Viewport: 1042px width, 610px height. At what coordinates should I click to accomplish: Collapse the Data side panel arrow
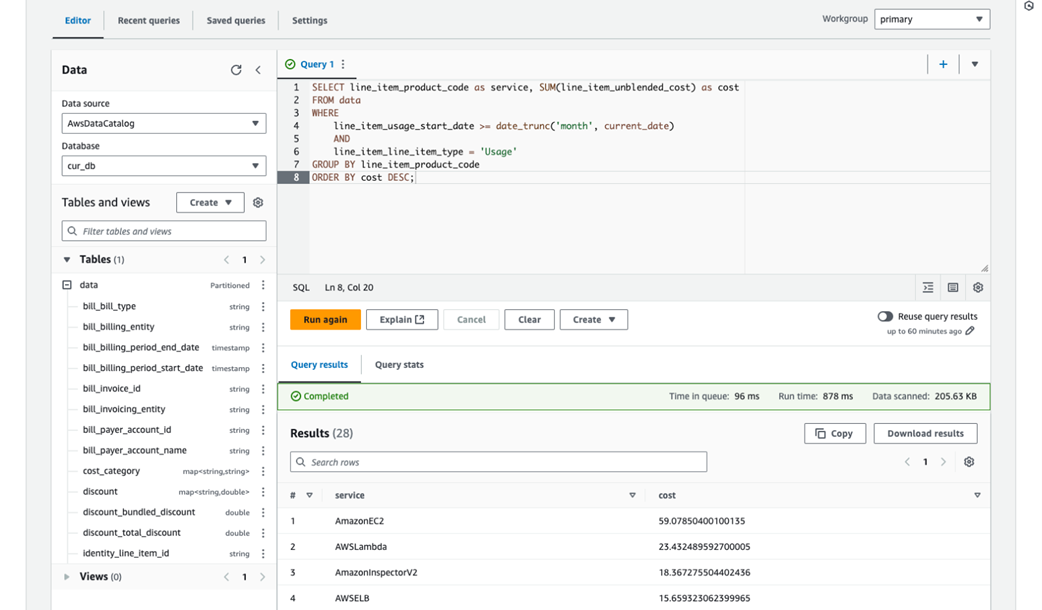coord(258,70)
